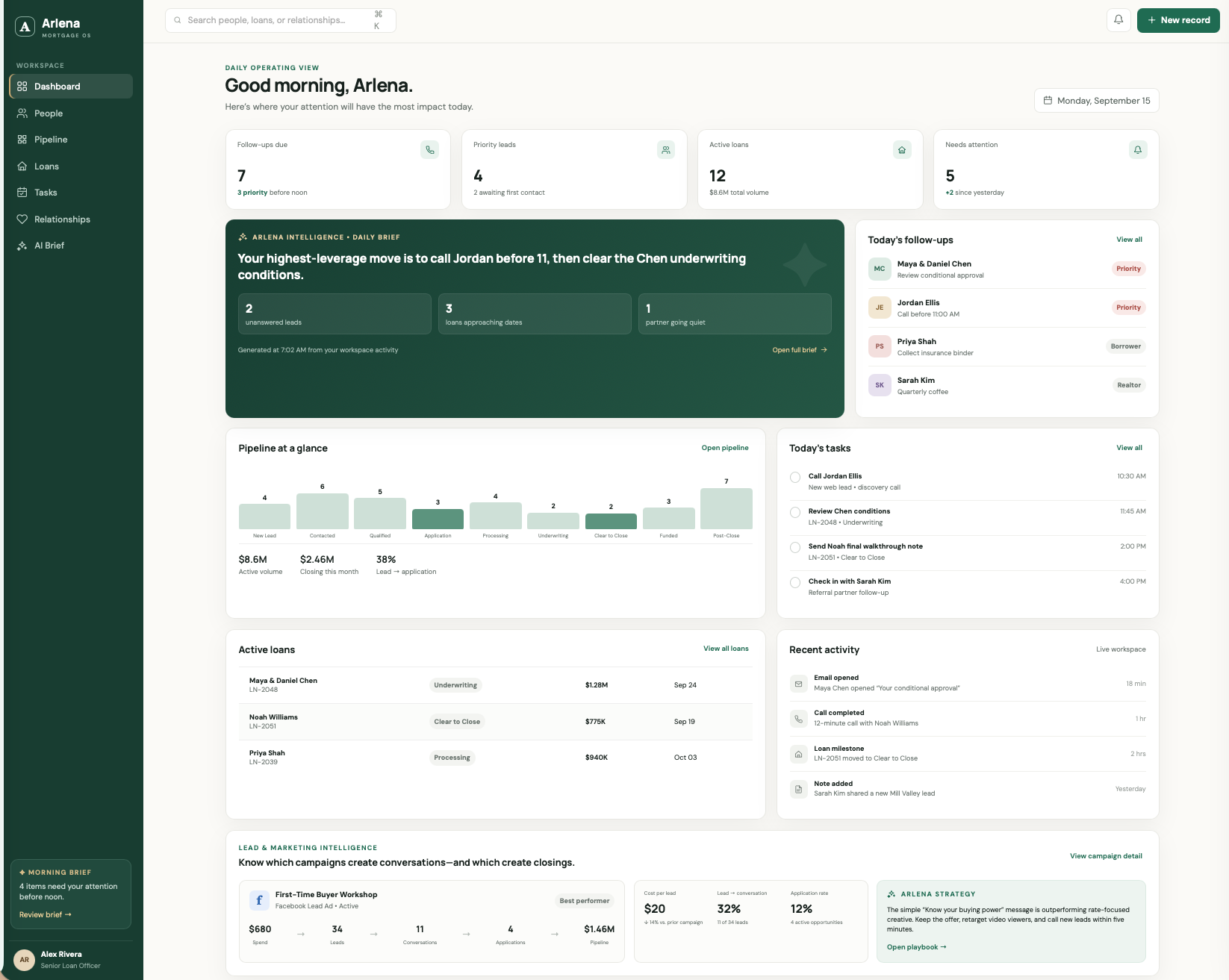Click the Tasks calendar icon in sidebar
The width and height of the screenshot is (1229, 980).
22,193
